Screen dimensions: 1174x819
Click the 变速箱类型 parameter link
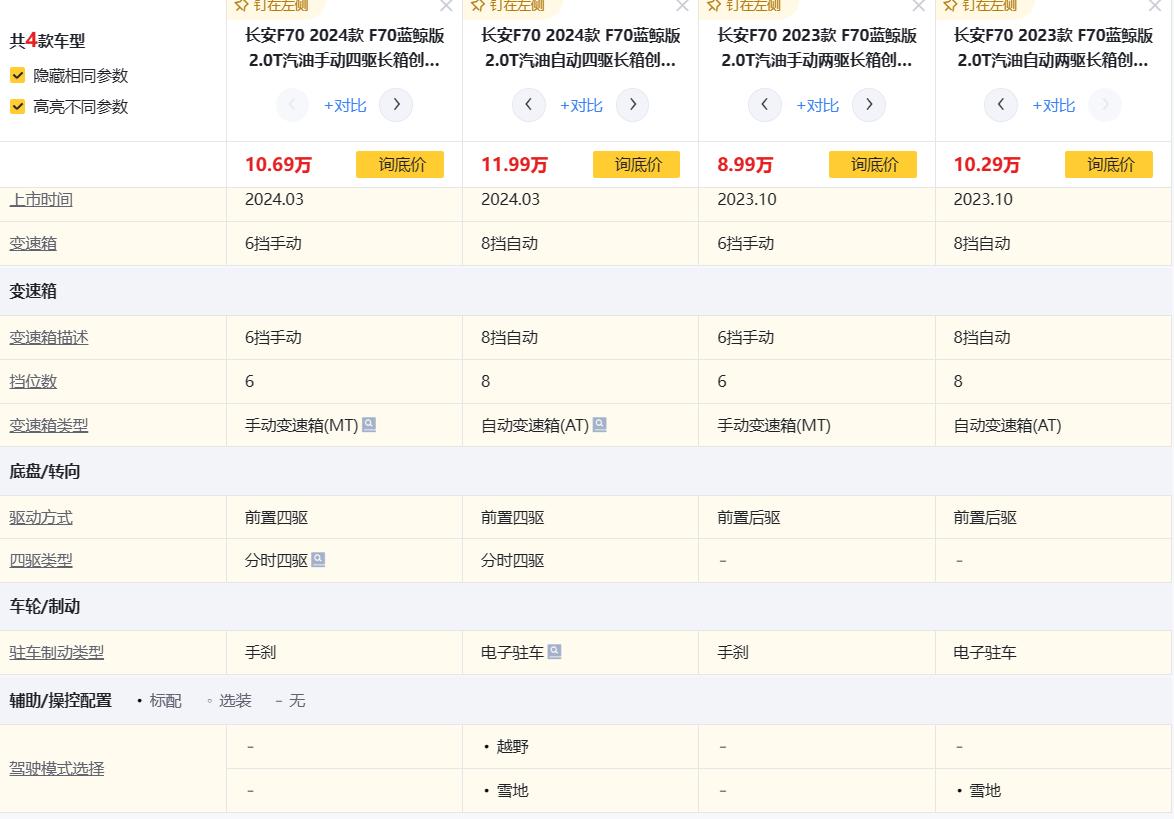[49, 425]
